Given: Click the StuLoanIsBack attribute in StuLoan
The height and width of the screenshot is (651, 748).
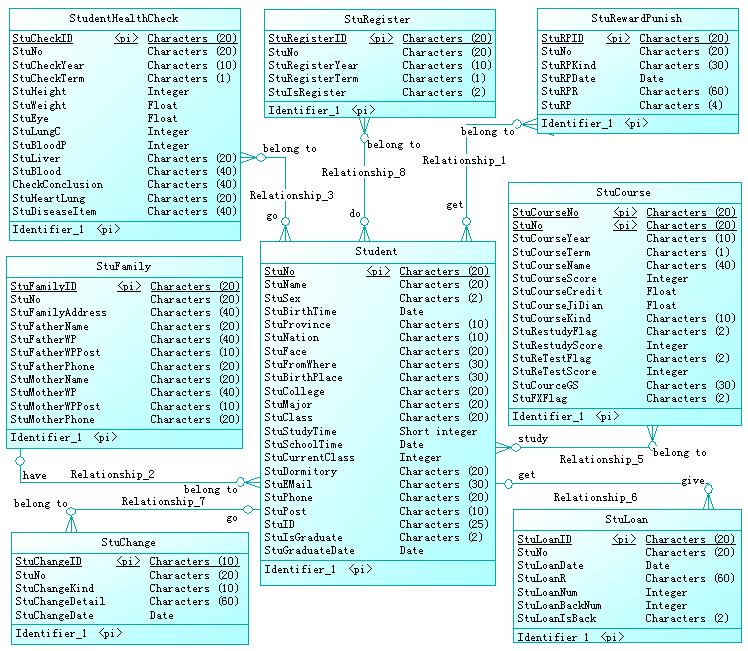Looking at the screenshot, I should tap(556, 618).
